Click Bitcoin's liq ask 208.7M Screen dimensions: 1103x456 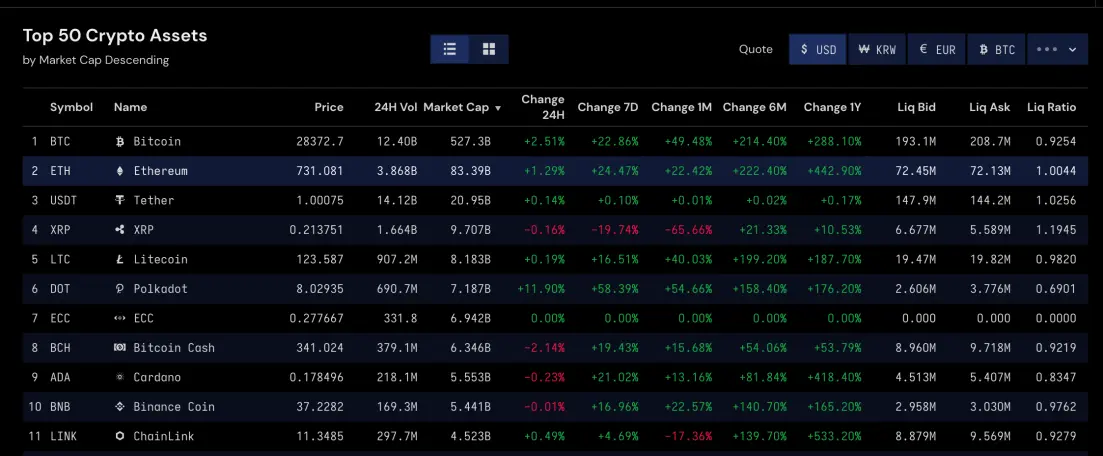[990, 141]
